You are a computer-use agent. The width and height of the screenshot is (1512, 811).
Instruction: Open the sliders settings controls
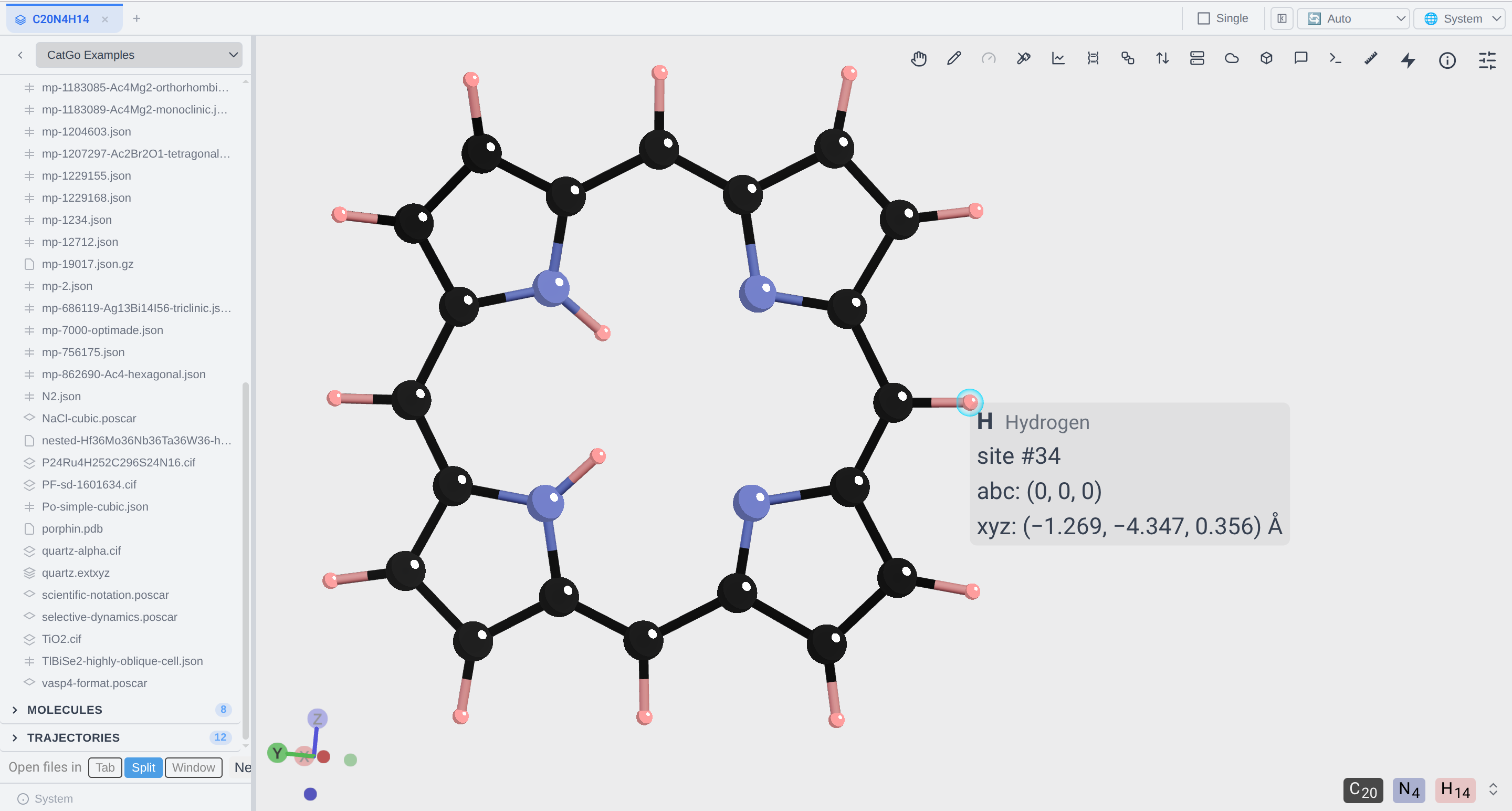1487,60
